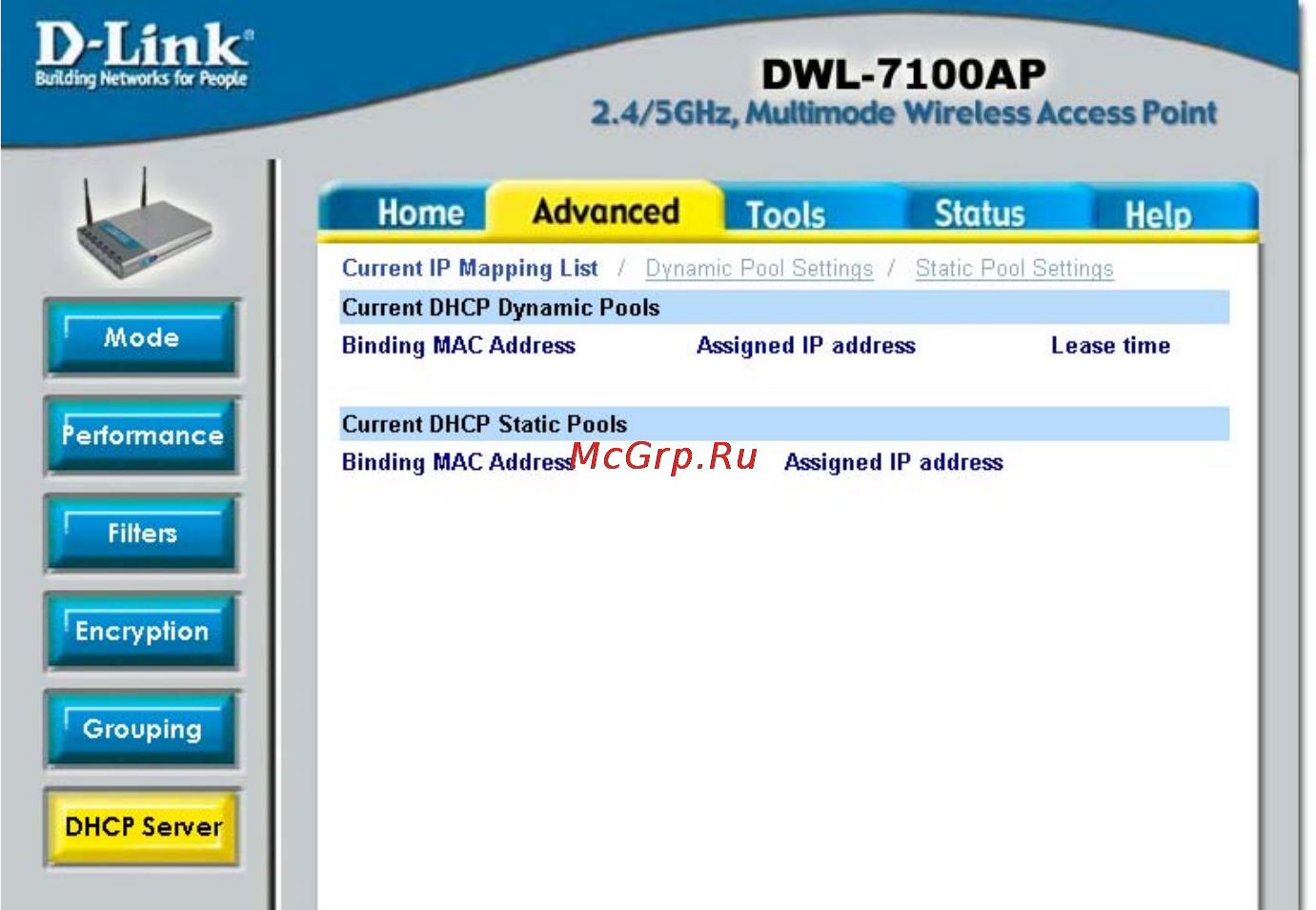This screenshot has height=910, width=1316.
Task: Open the Filters section
Action: [x=141, y=533]
